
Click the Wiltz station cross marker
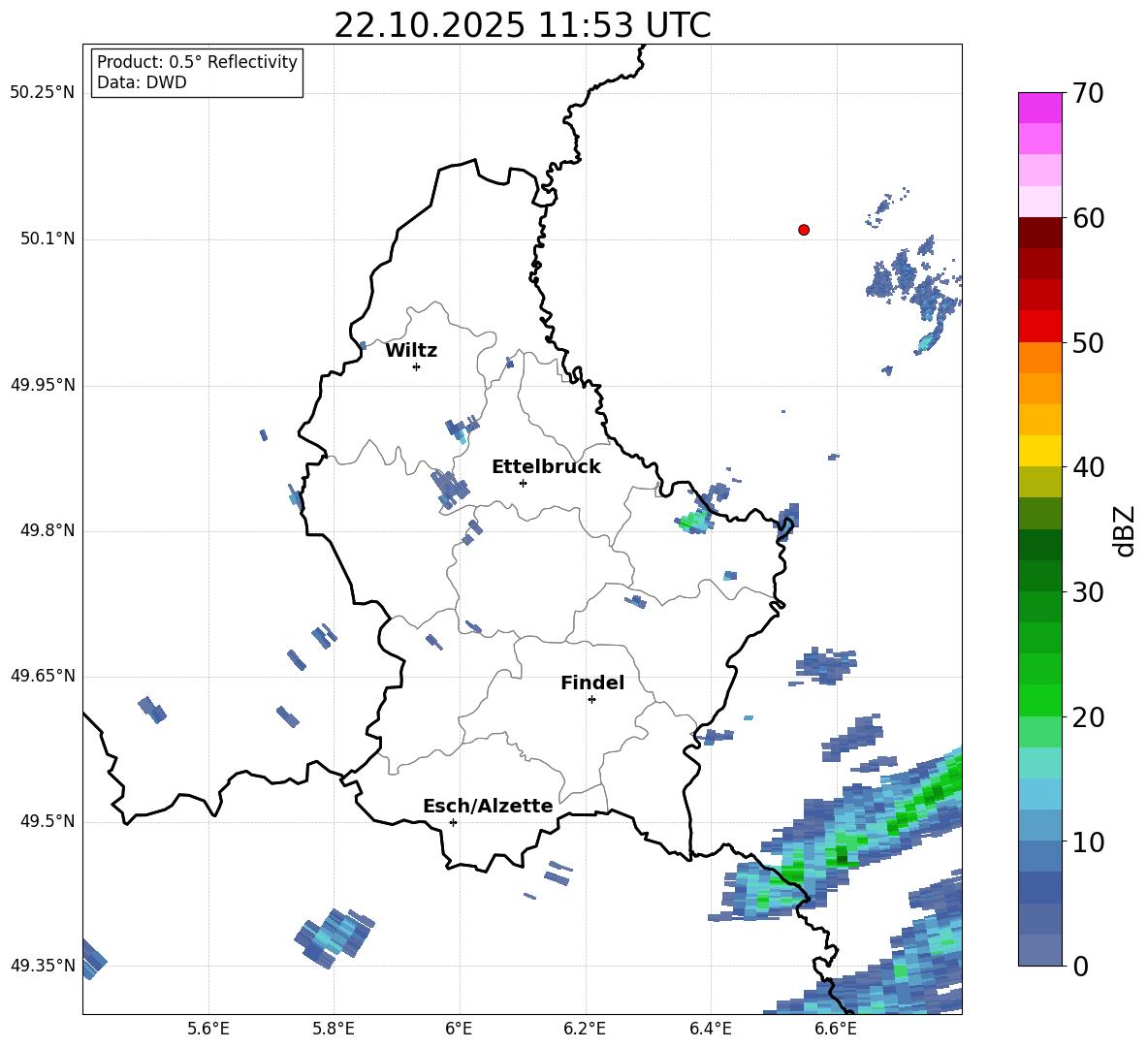(417, 366)
